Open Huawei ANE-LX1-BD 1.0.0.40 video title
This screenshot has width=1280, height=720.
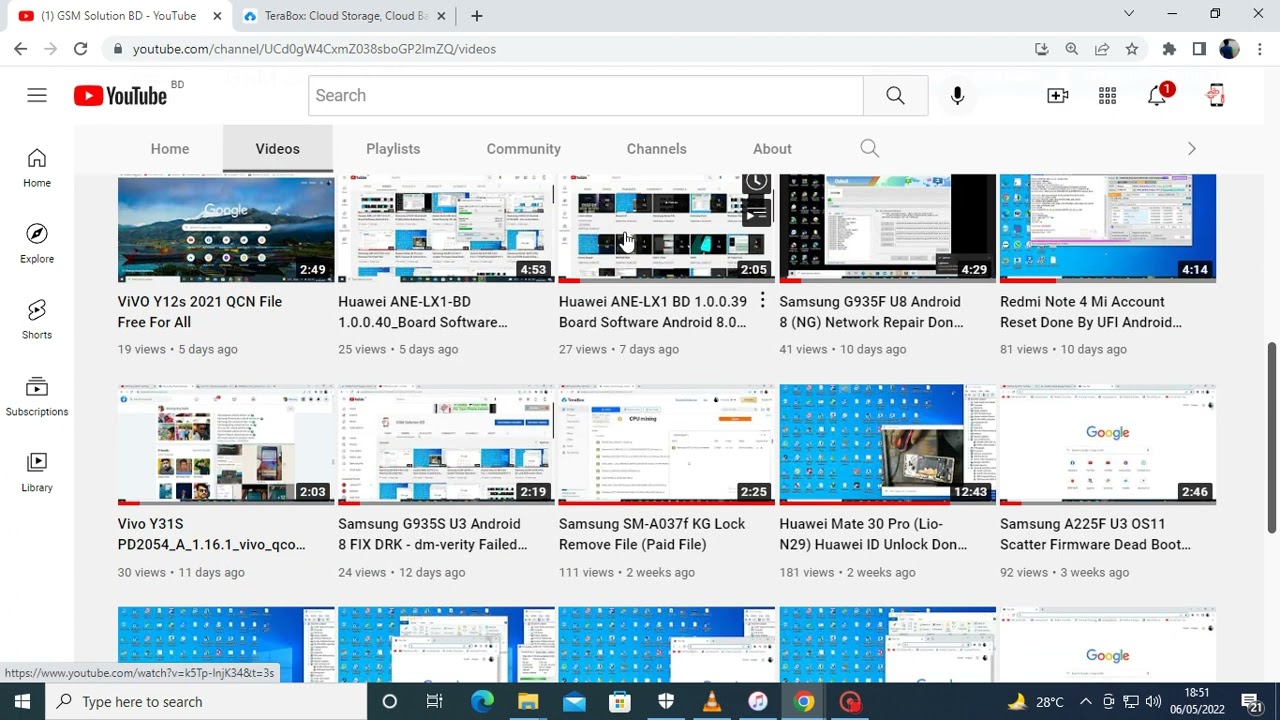pos(423,312)
